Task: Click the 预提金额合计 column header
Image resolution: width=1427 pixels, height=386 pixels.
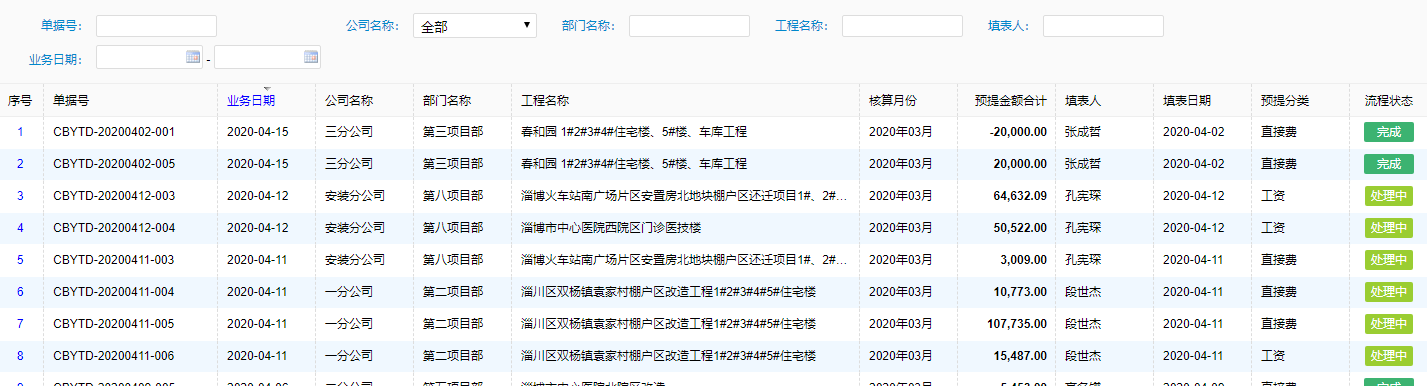Action: coord(1011,101)
